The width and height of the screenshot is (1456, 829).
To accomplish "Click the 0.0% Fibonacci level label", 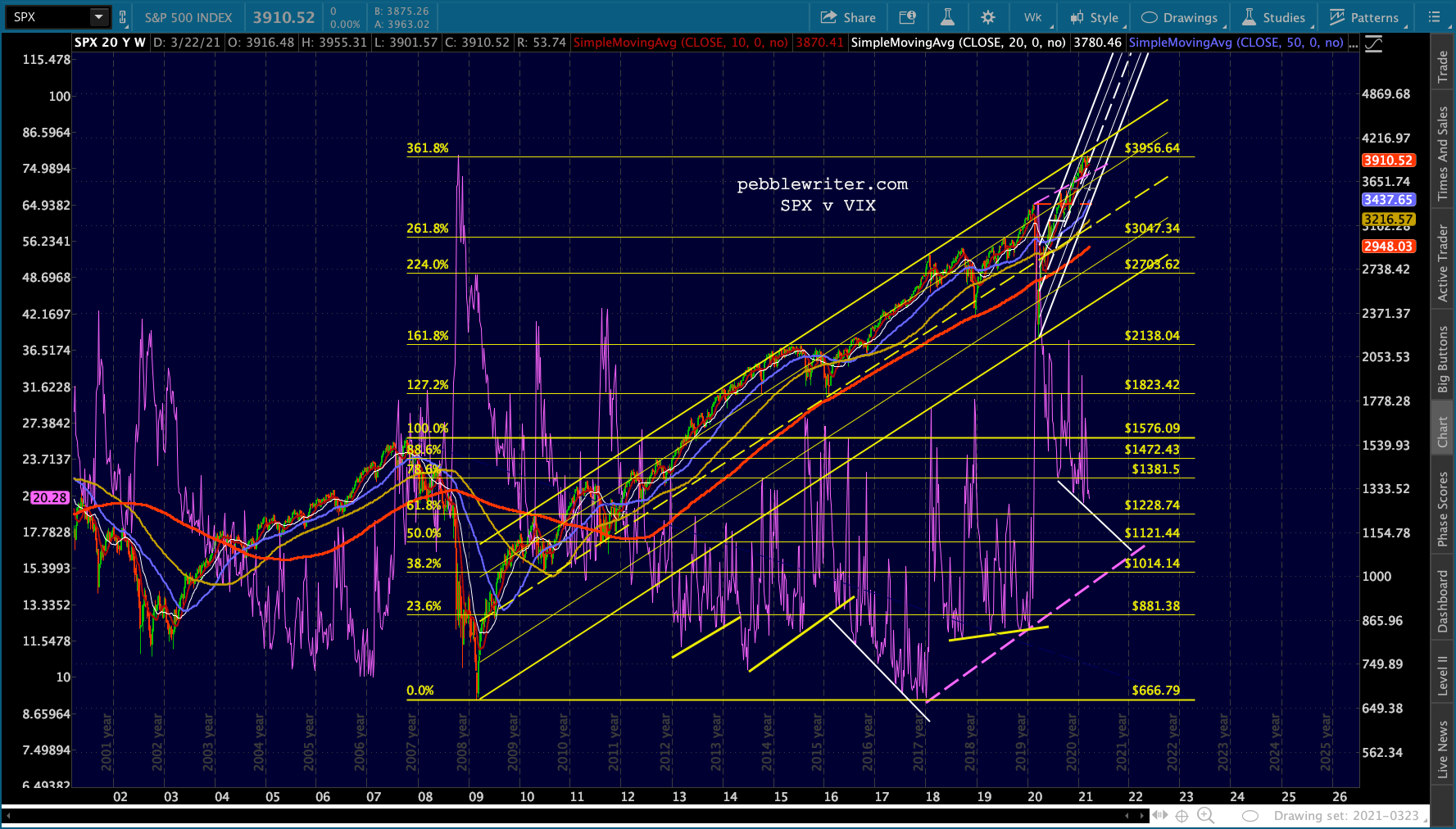I will (420, 691).
